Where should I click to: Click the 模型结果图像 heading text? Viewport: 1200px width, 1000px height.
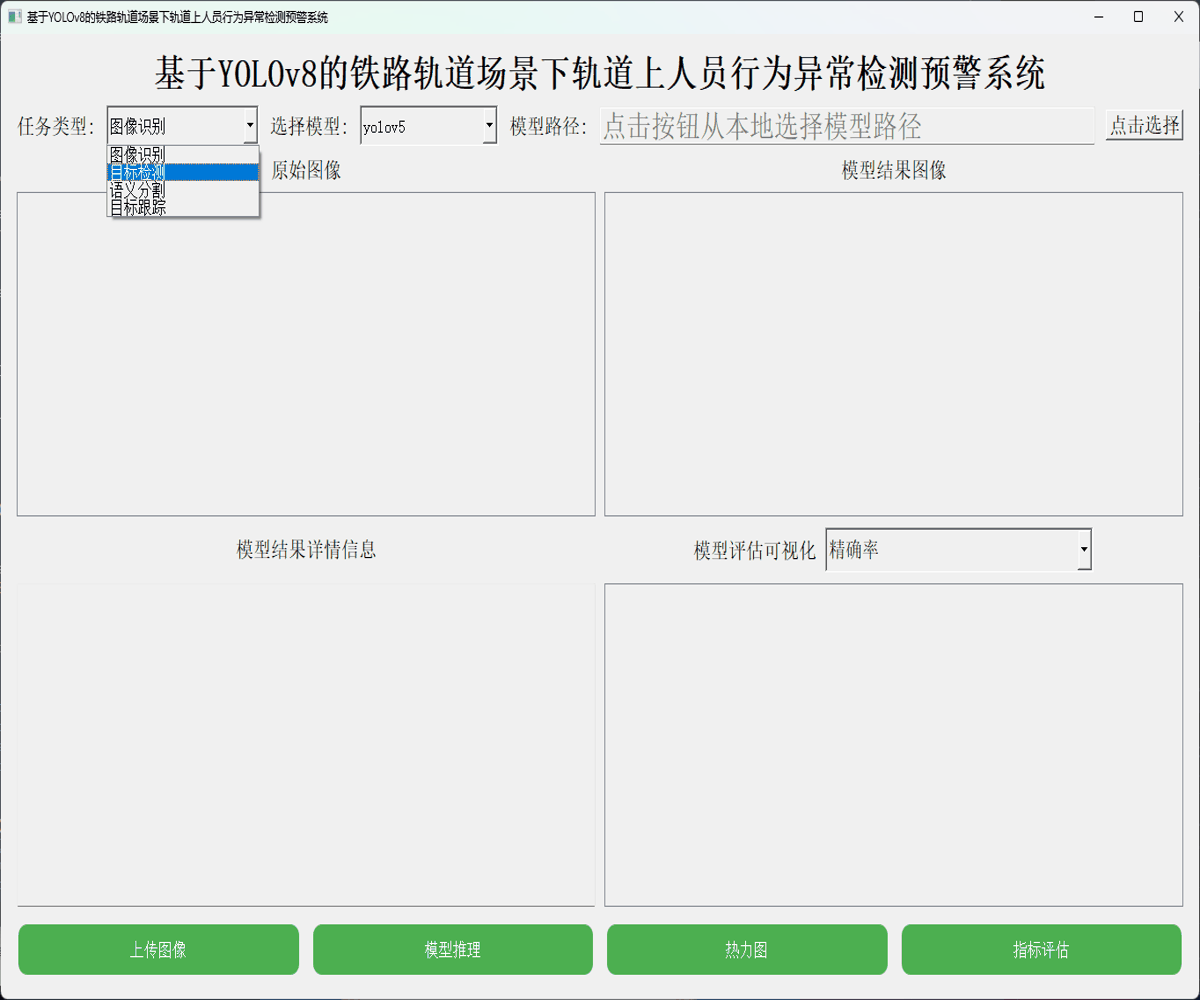894,170
